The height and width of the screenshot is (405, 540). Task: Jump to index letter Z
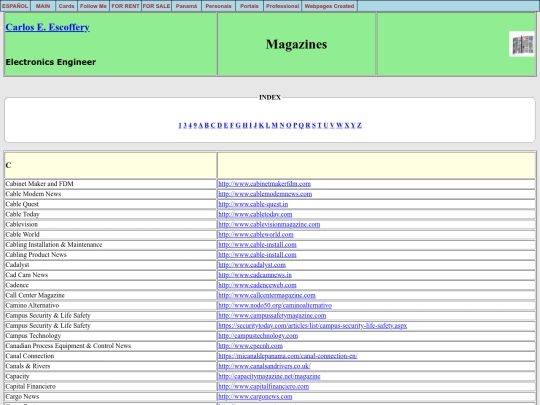[x=359, y=125]
